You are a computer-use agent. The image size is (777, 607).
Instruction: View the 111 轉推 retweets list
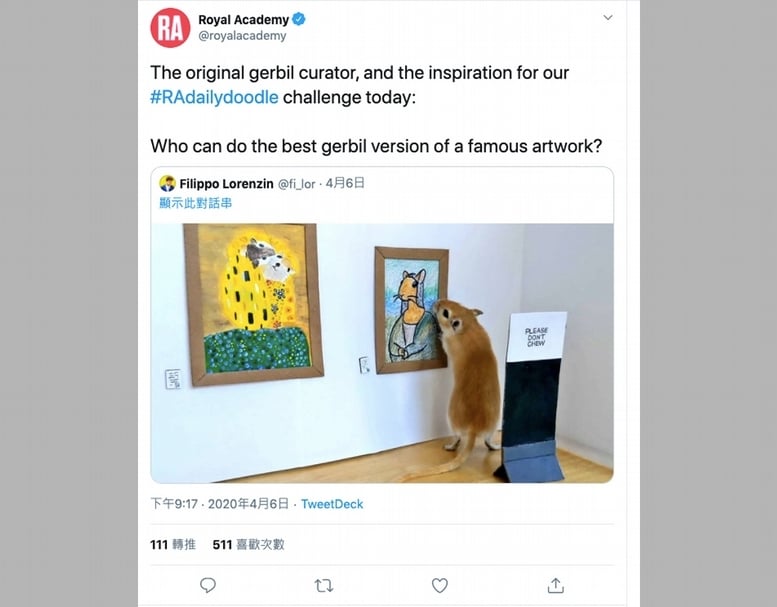click(x=173, y=545)
